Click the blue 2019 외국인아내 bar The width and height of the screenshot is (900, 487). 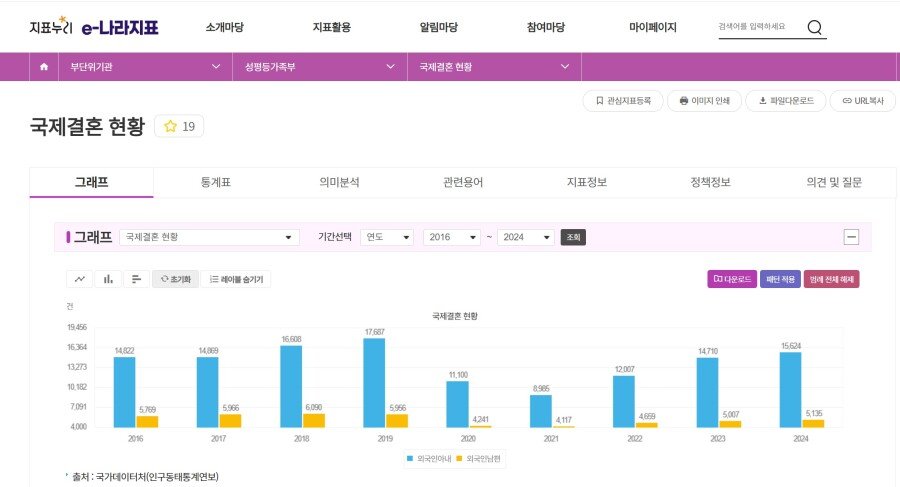coord(374,382)
